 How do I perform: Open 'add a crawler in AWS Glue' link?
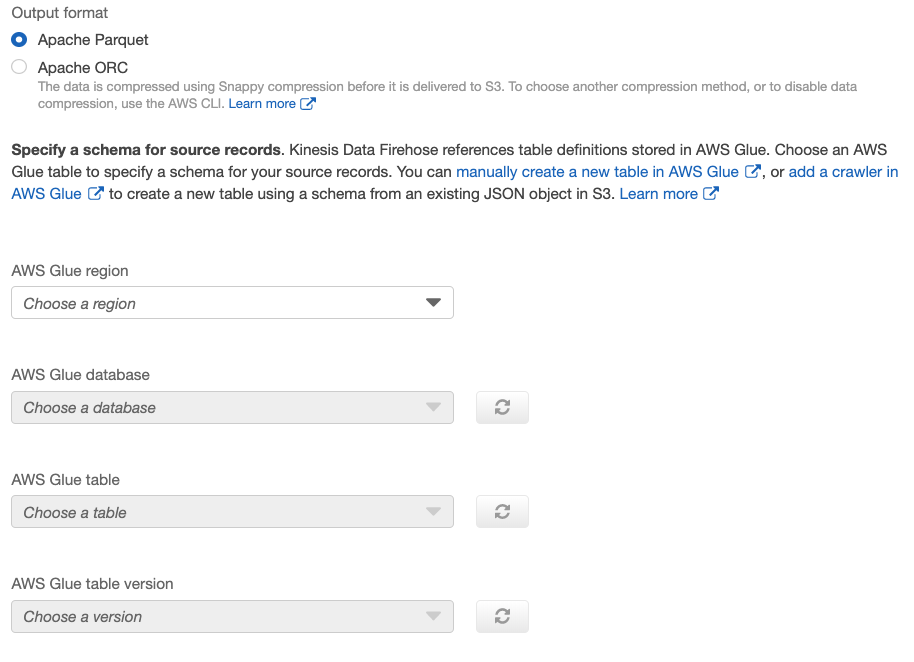pos(843,172)
